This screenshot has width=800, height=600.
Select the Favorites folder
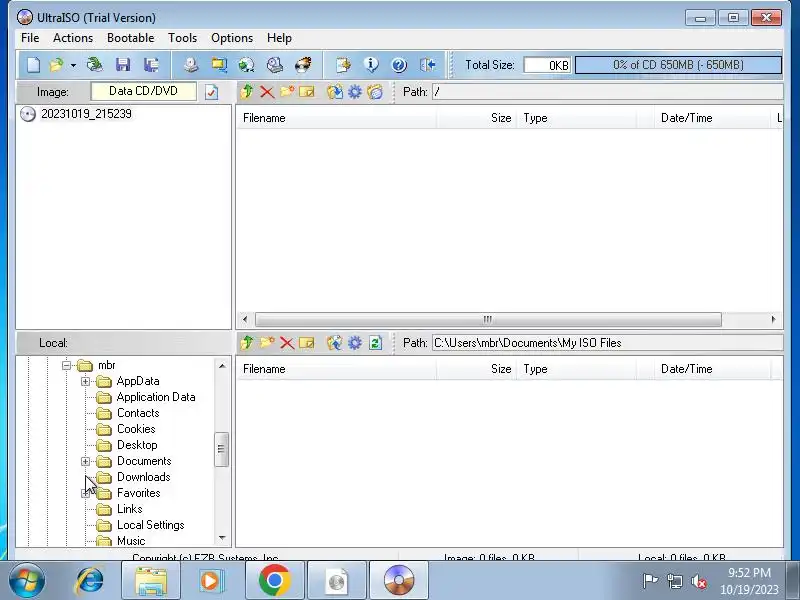[x=138, y=493]
